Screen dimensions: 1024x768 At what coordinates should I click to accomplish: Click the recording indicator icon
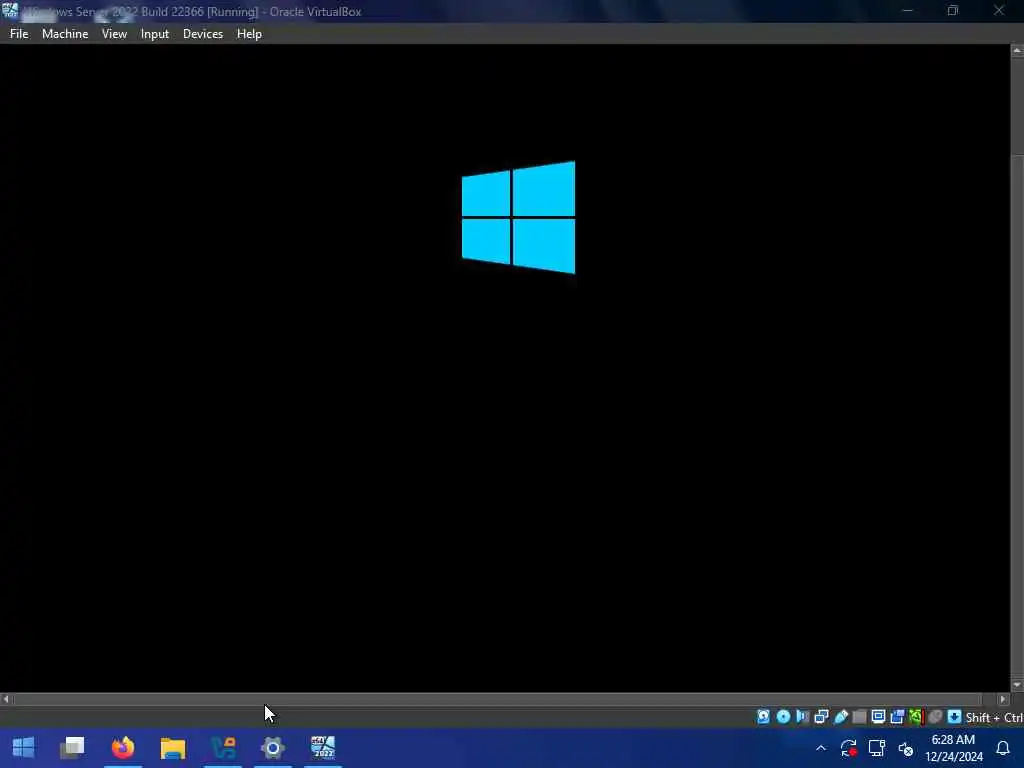[897, 717]
